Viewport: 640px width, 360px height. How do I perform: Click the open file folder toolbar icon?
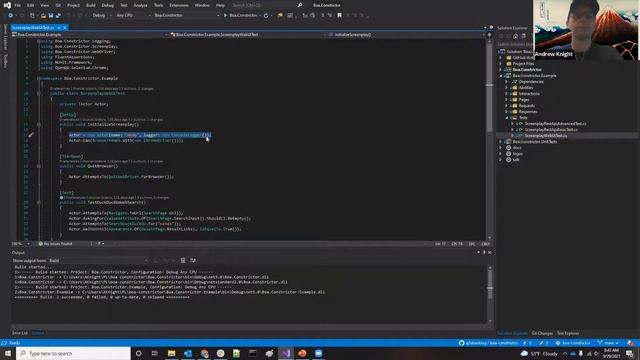click(43, 16)
